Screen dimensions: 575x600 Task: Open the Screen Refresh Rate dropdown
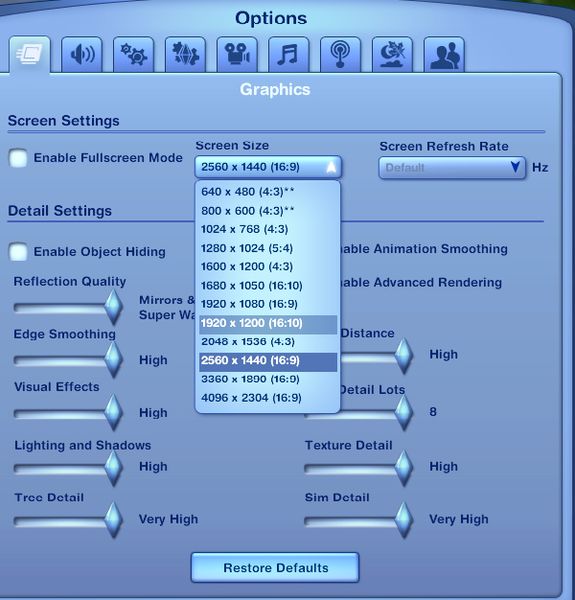tap(452, 168)
